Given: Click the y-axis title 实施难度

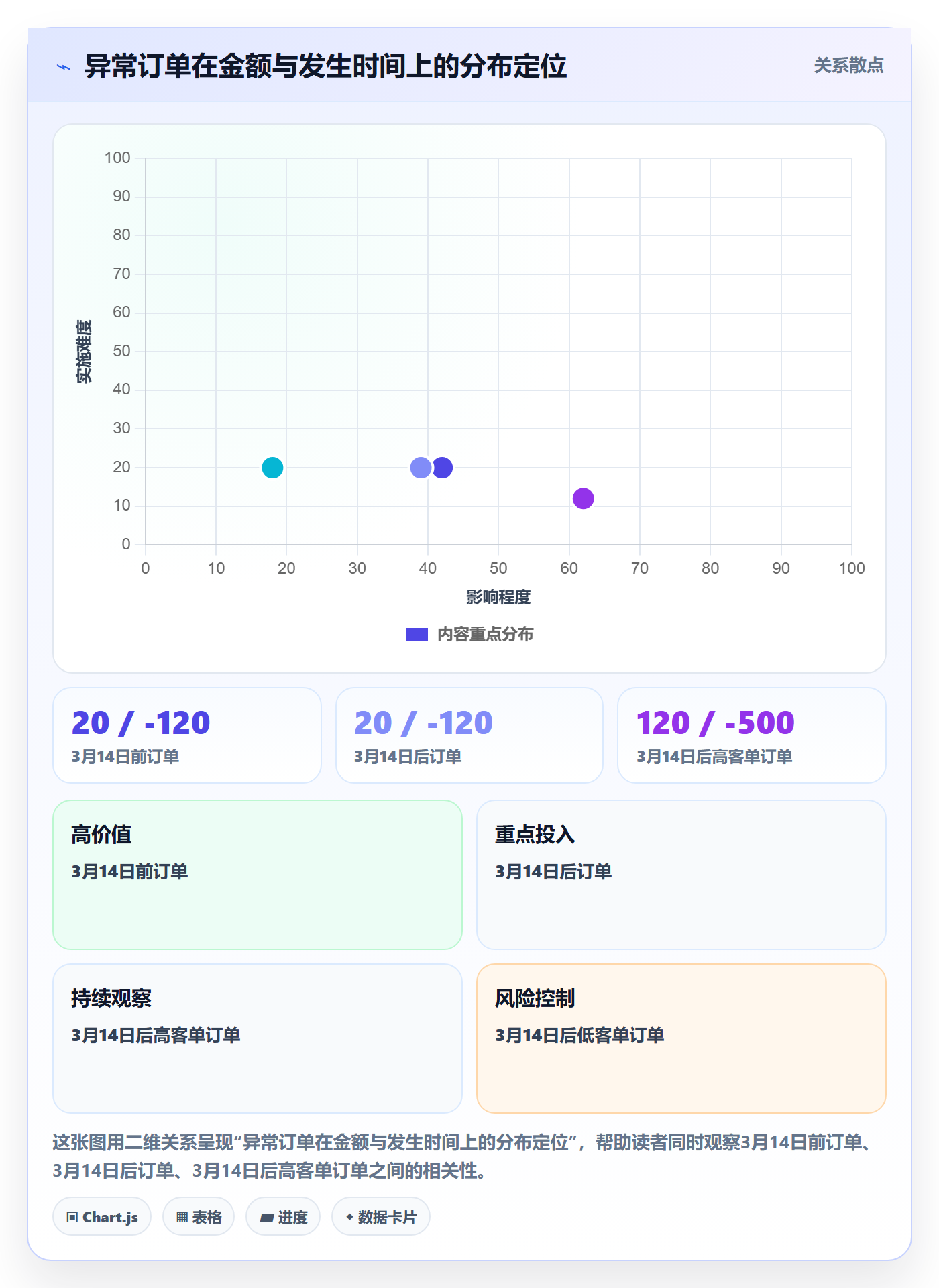Looking at the screenshot, I should point(84,352).
